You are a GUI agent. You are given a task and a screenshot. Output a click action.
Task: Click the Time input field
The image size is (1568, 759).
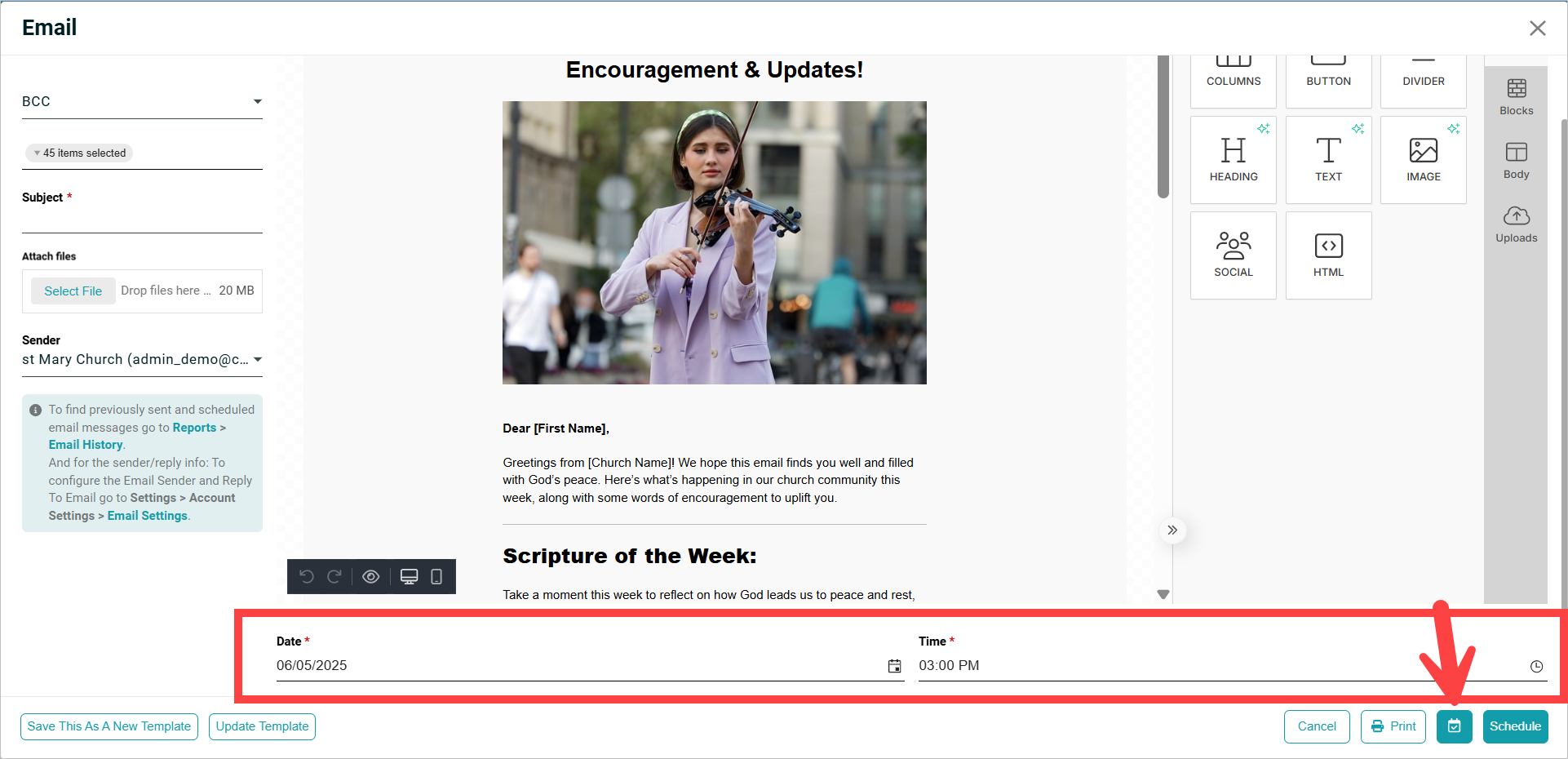1232,665
